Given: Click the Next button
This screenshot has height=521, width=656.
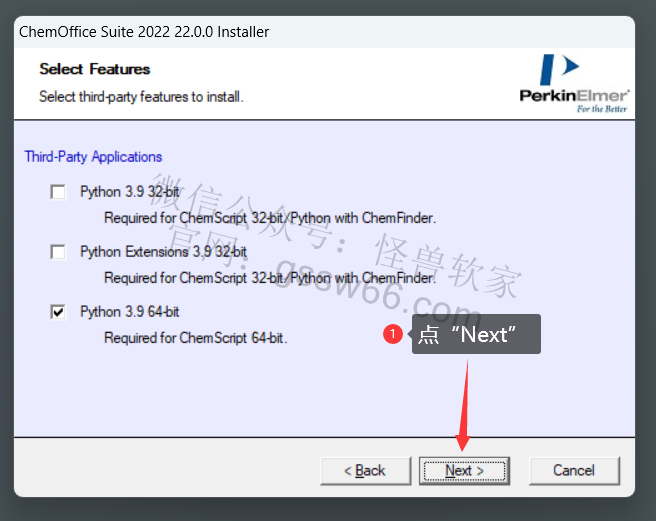Looking at the screenshot, I should tap(464, 471).
